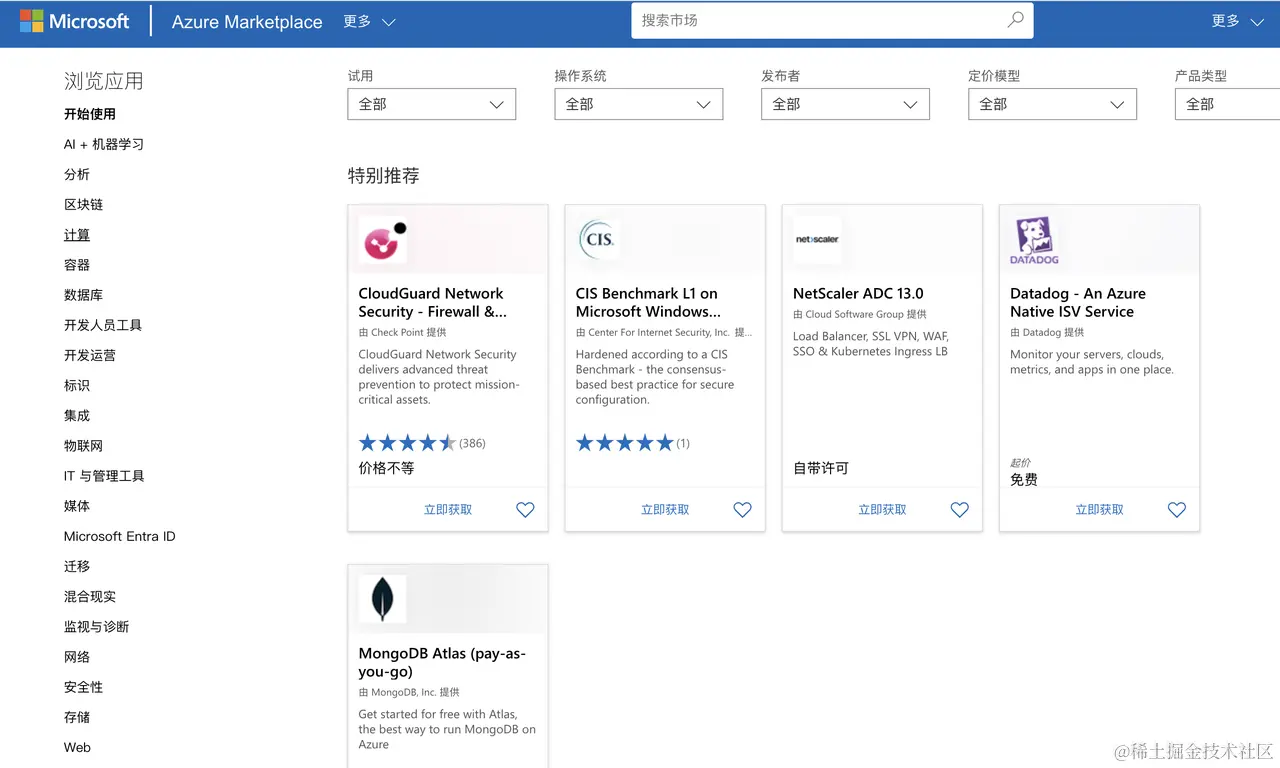Favorite the CloudGuard Network Security offer
Screen dimensions: 1280x768
click(x=525, y=509)
